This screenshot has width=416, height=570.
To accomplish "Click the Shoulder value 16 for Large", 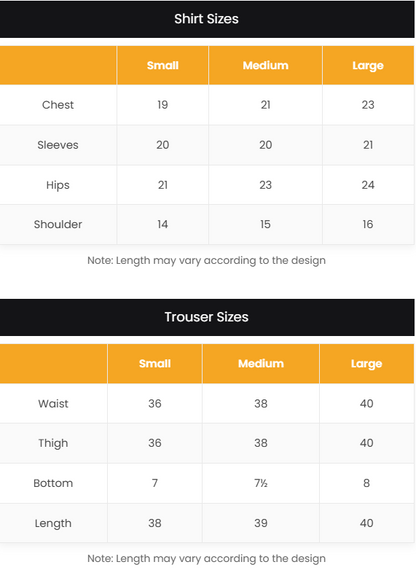I will tap(368, 224).
